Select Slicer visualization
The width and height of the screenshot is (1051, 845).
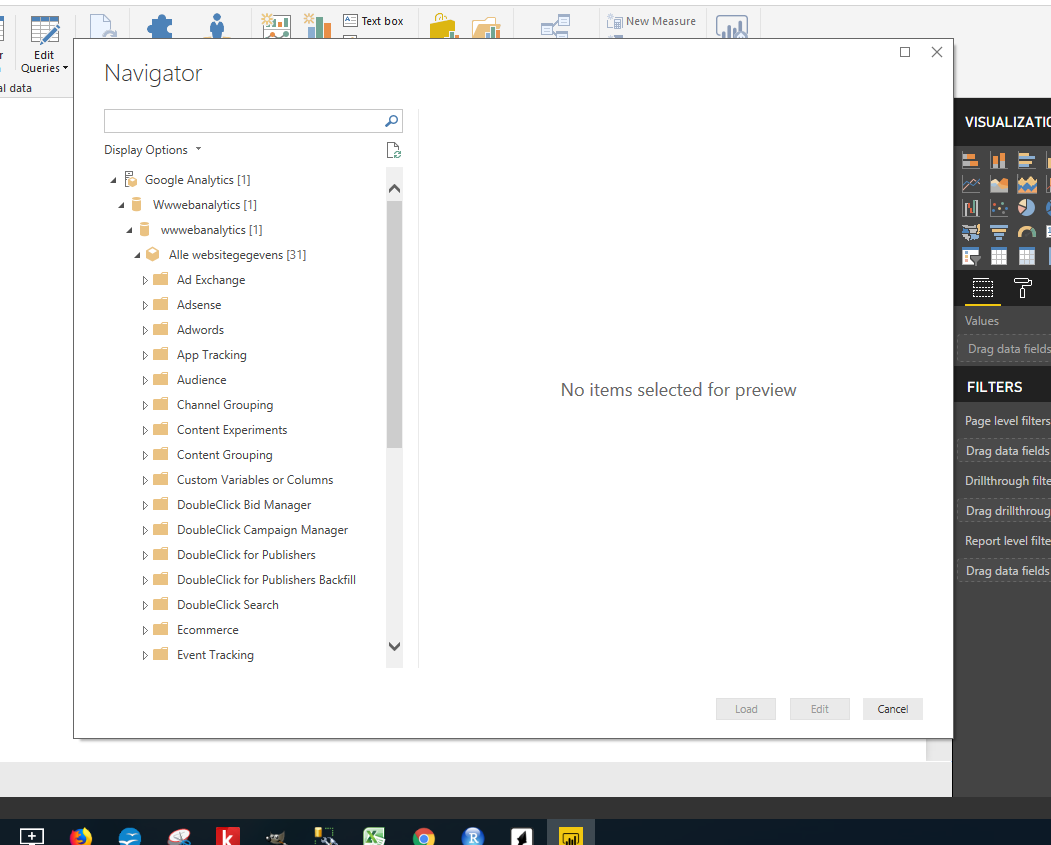971,257
